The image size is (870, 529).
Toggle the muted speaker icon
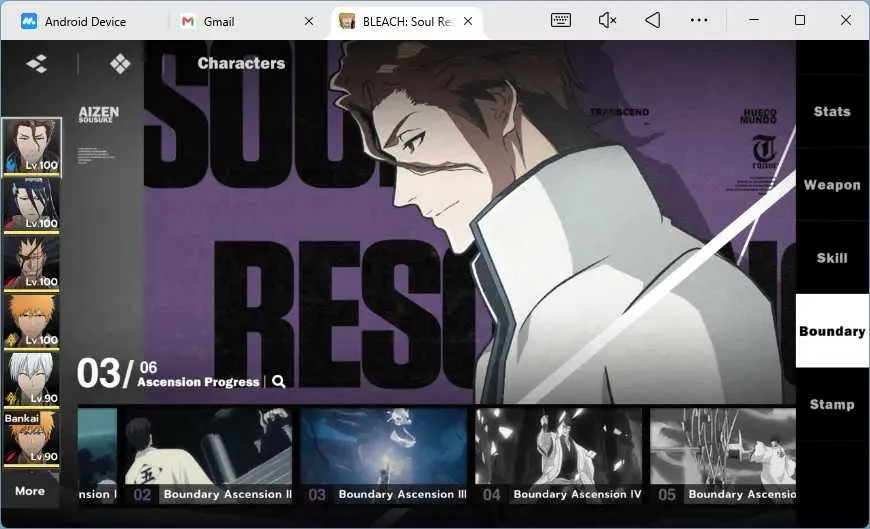[607, 21]
